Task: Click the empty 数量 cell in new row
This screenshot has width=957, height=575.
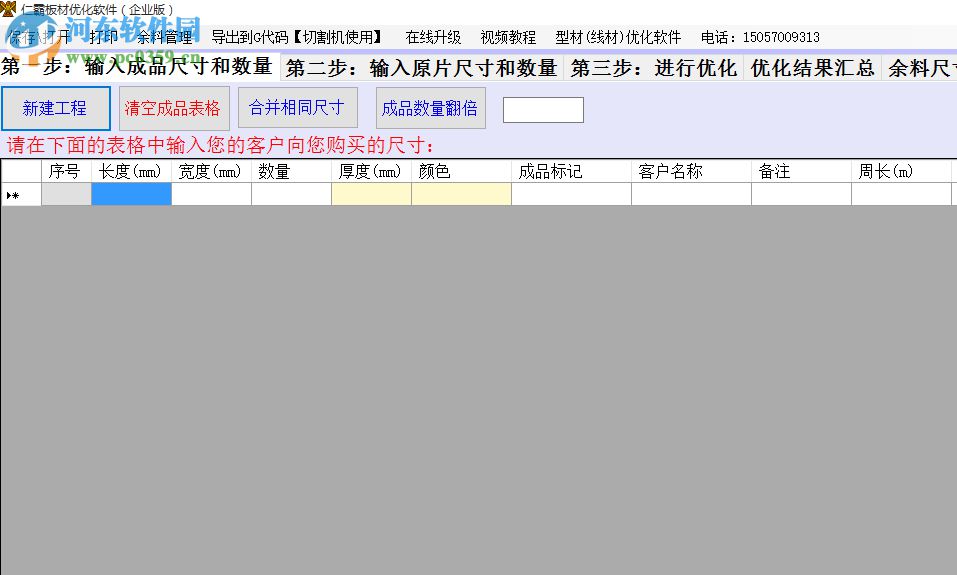Action: point(291,194)
